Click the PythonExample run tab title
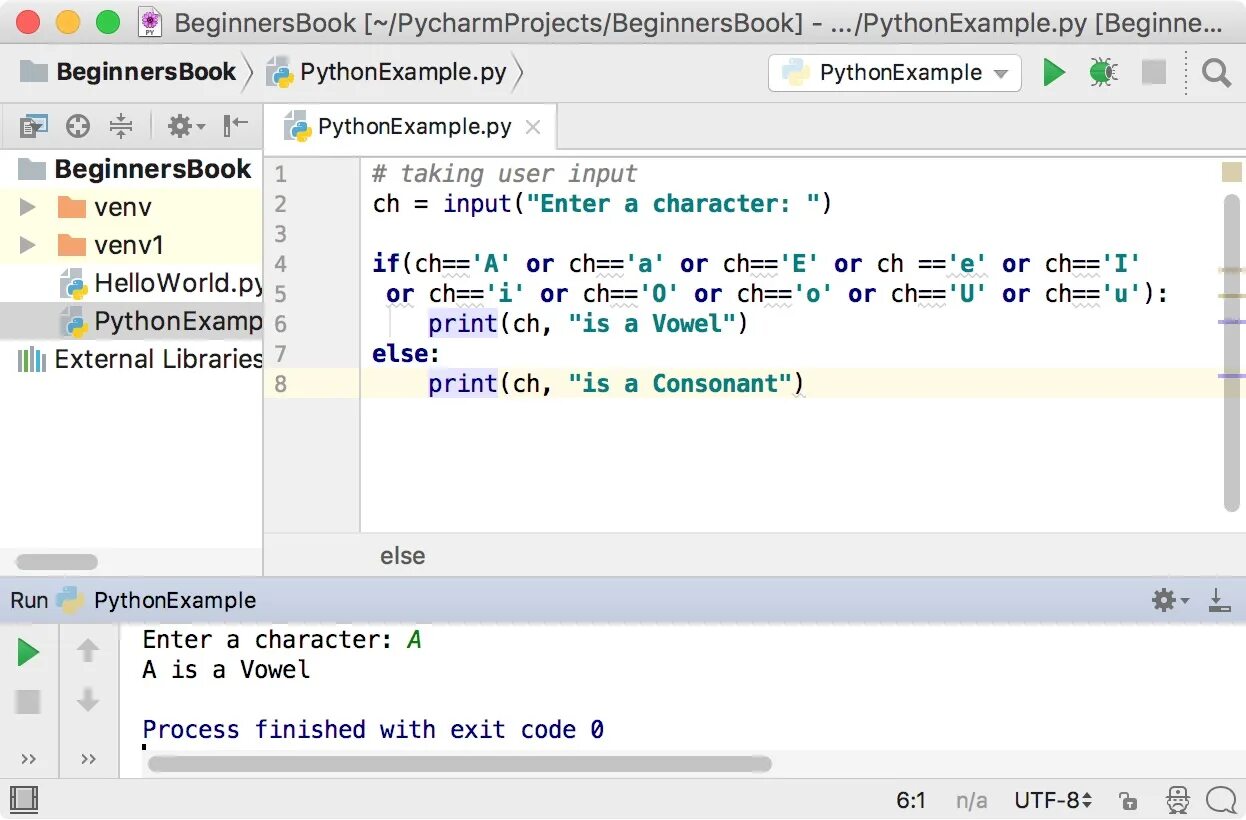1246x820 pixels. tap(175, 600)
